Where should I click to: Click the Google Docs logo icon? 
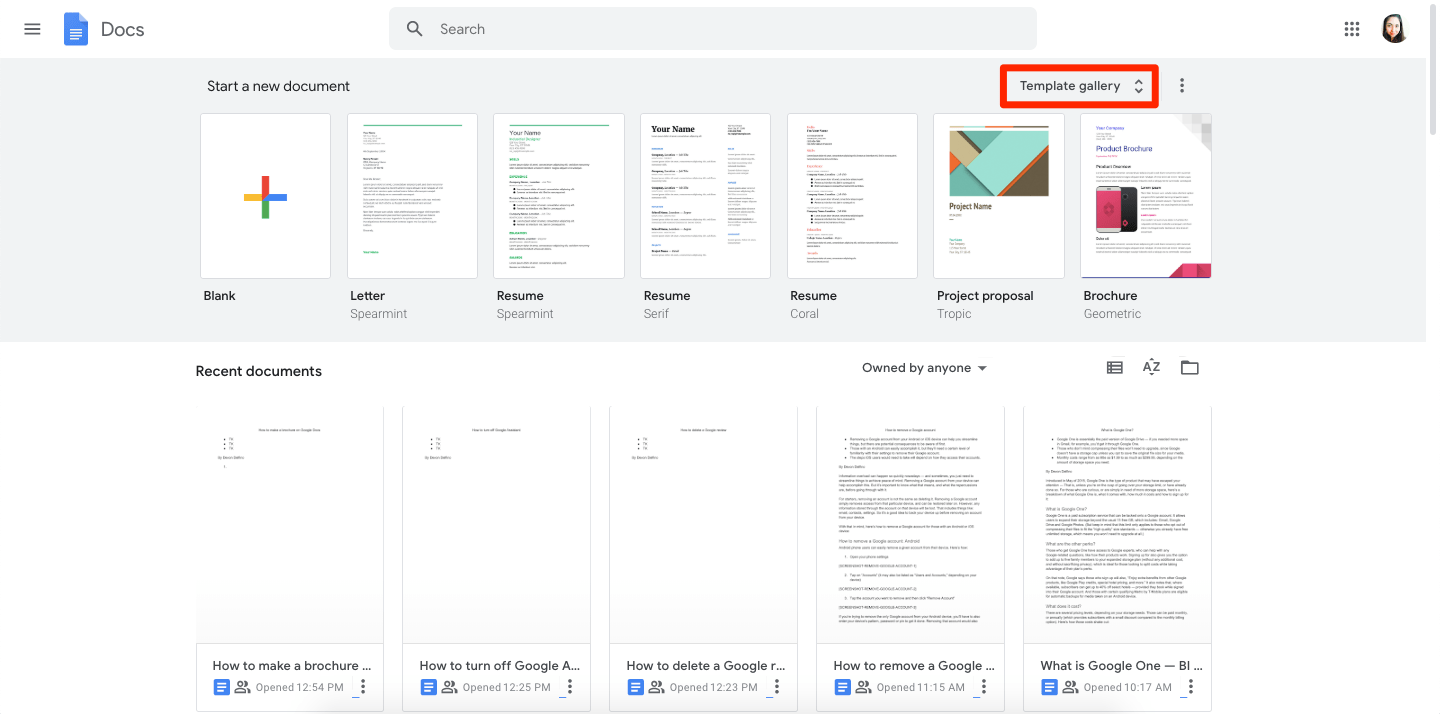[x=76, y=29]
